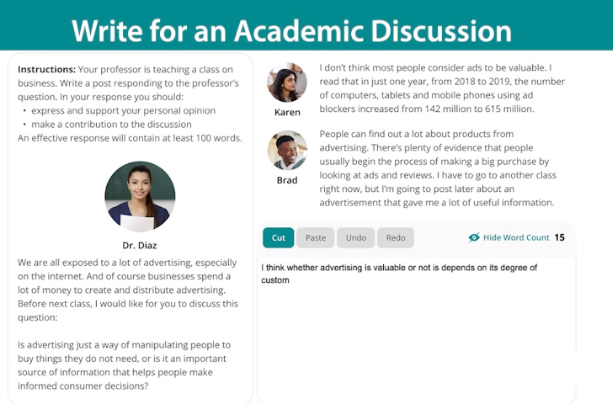Undo the last edit
Image resolution: width=613 pixels, height=404 pixels.
pos(356,238)
